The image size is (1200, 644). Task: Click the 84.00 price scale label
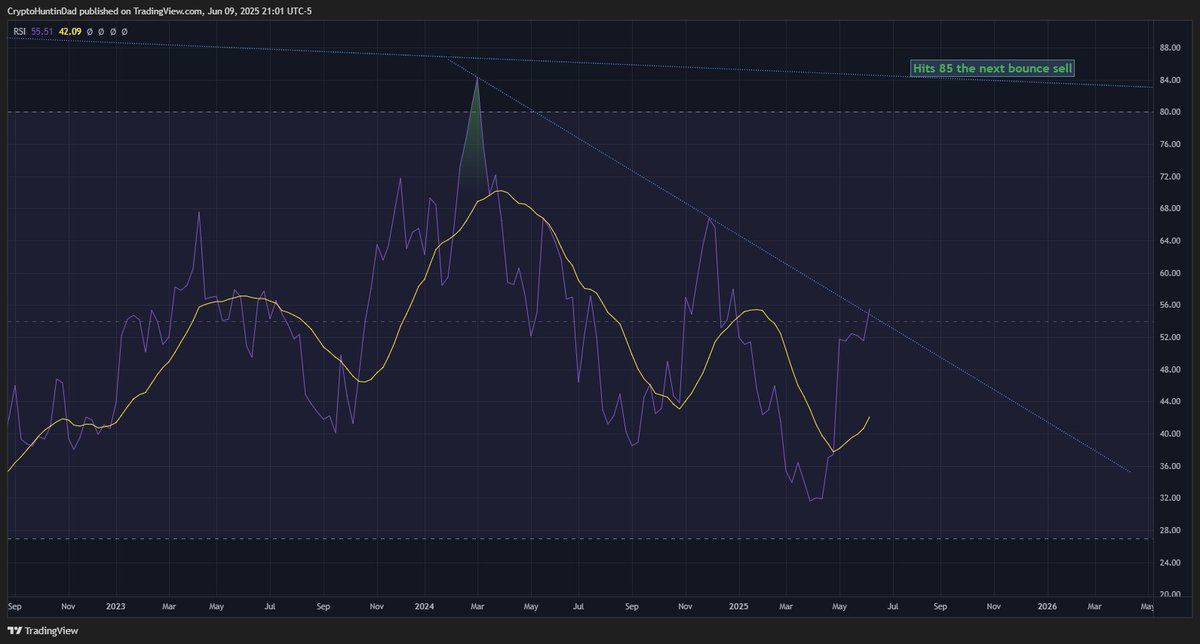pos(1172,79)
